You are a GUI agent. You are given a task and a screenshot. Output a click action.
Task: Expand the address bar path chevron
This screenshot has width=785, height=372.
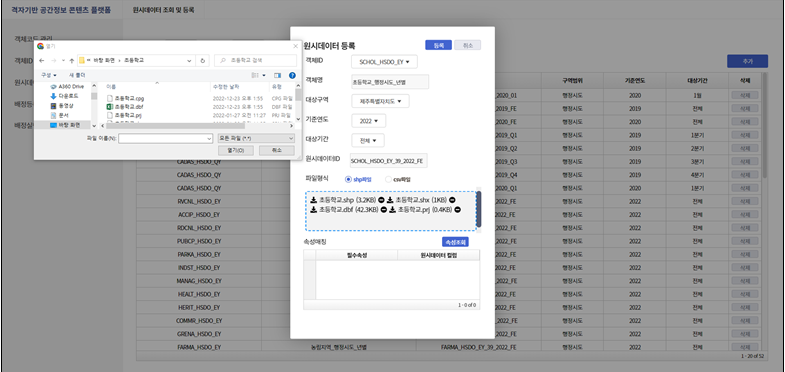[190, 61]
